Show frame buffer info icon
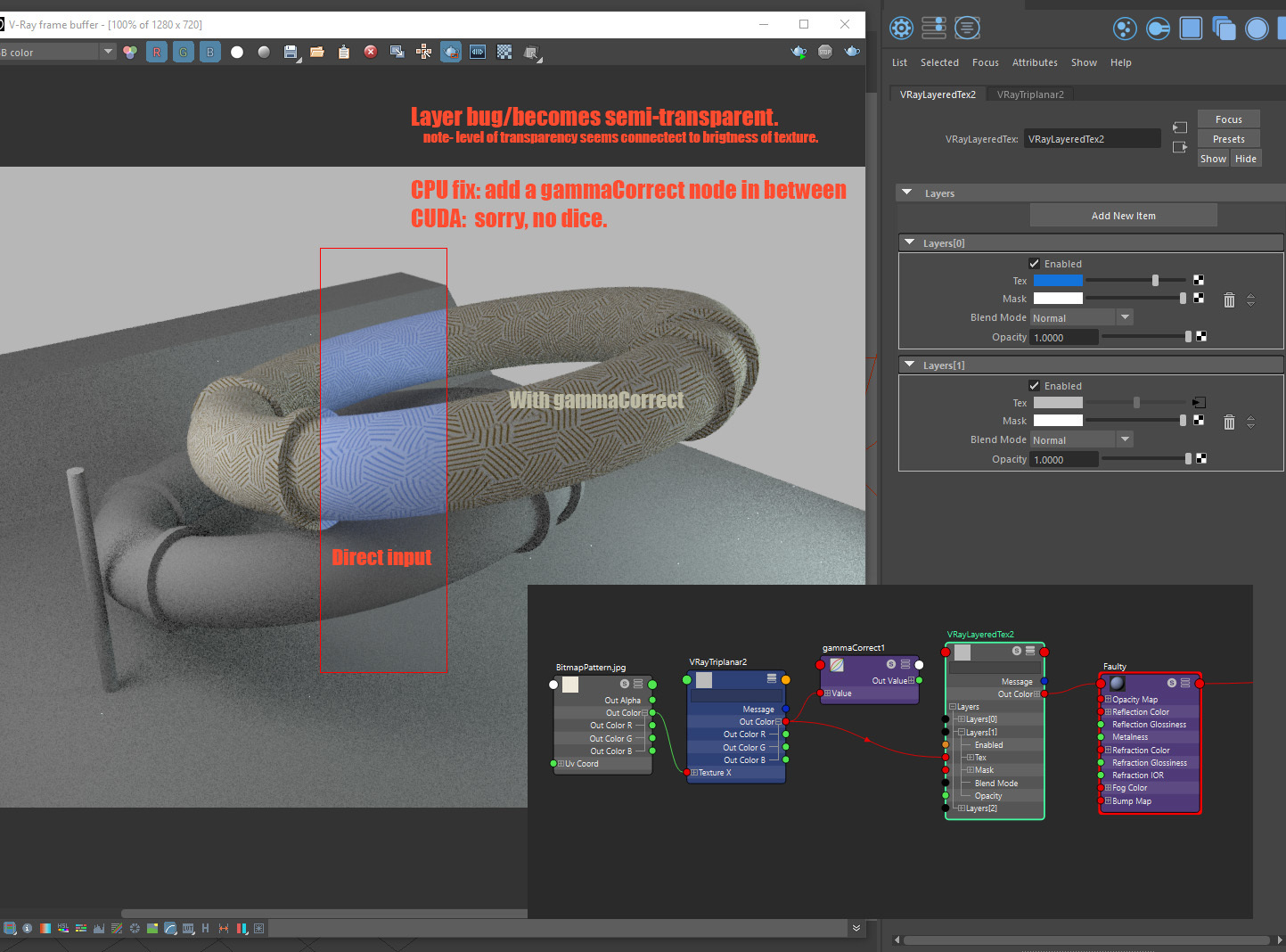This screenshot has width=1286, height=952. click(27, 928)
